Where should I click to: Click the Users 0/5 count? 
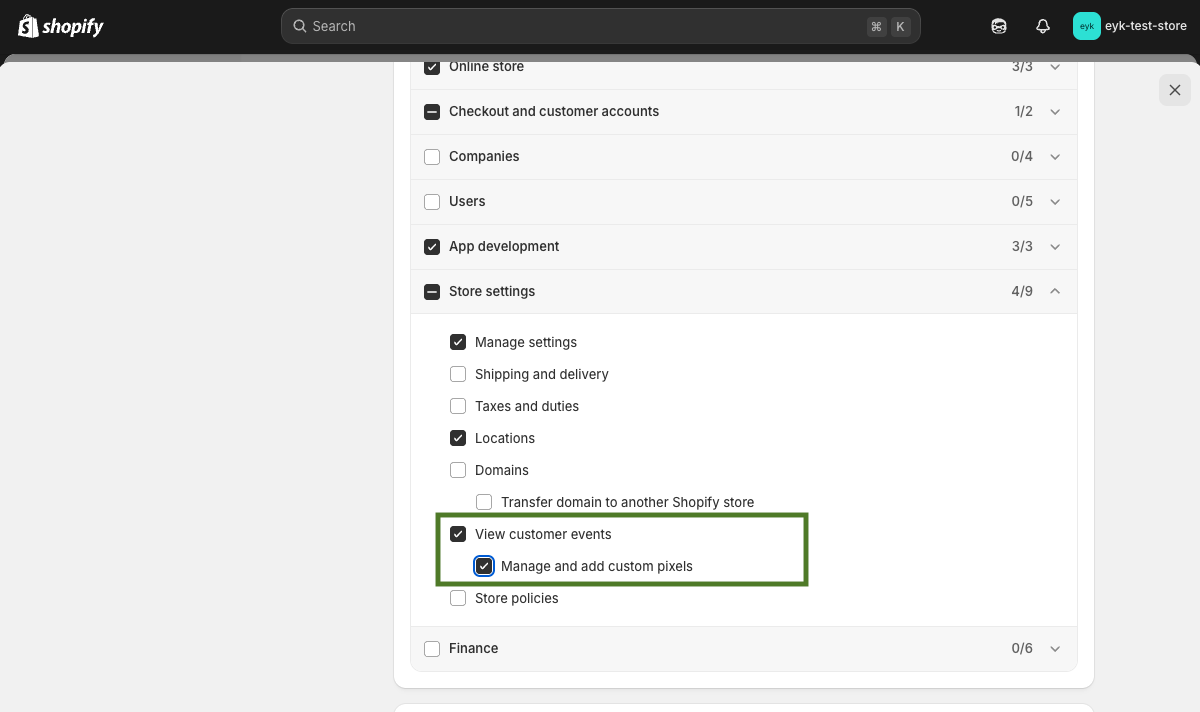click(1022, 202)
